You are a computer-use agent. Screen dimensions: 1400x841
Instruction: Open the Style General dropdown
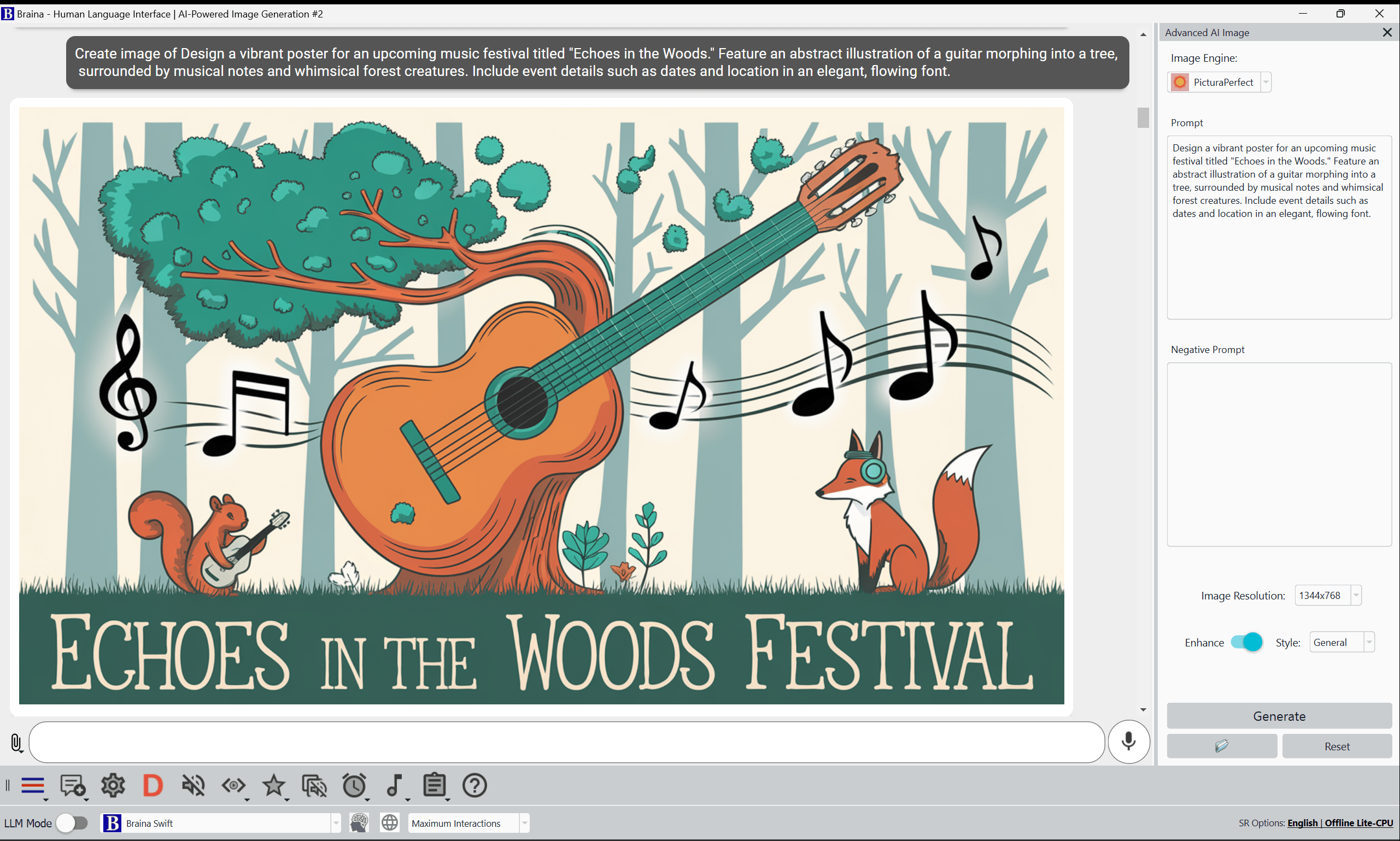click(1342, 642)
